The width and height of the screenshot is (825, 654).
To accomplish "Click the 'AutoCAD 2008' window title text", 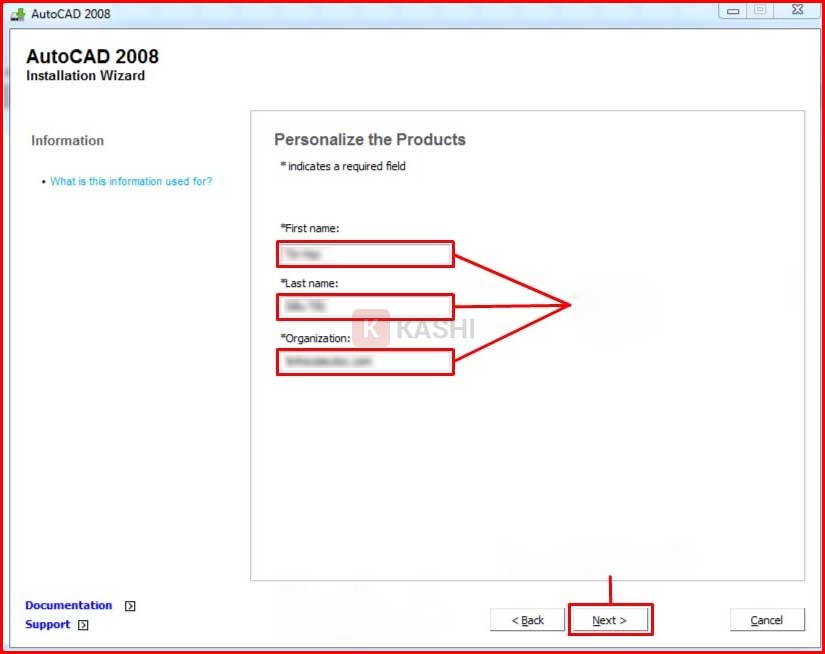I will tap(71, 14).
